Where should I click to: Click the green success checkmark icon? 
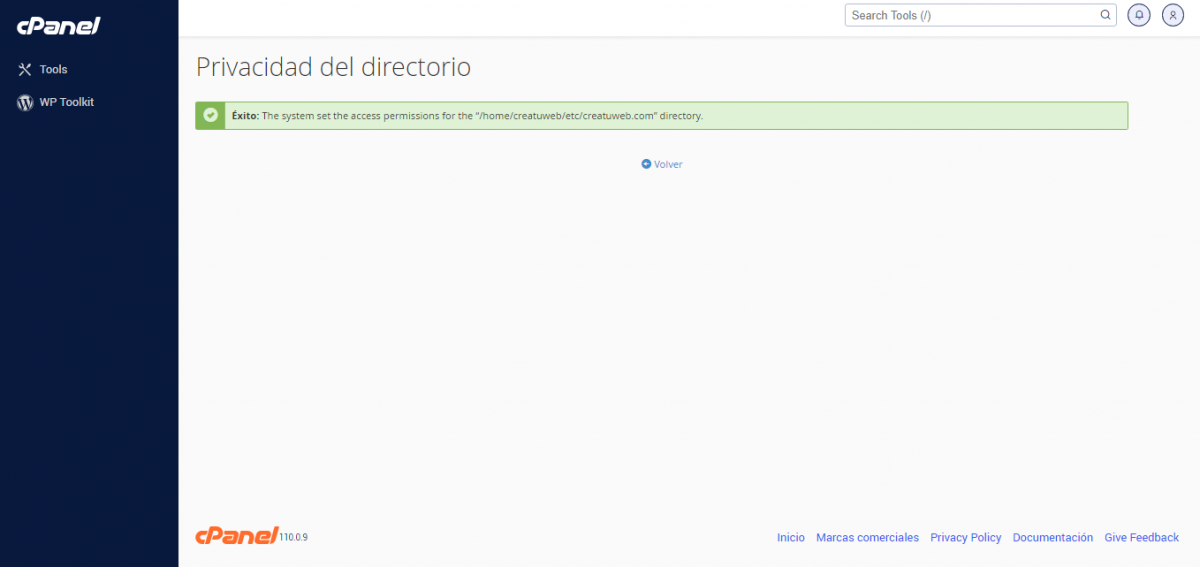pos(210,115)
